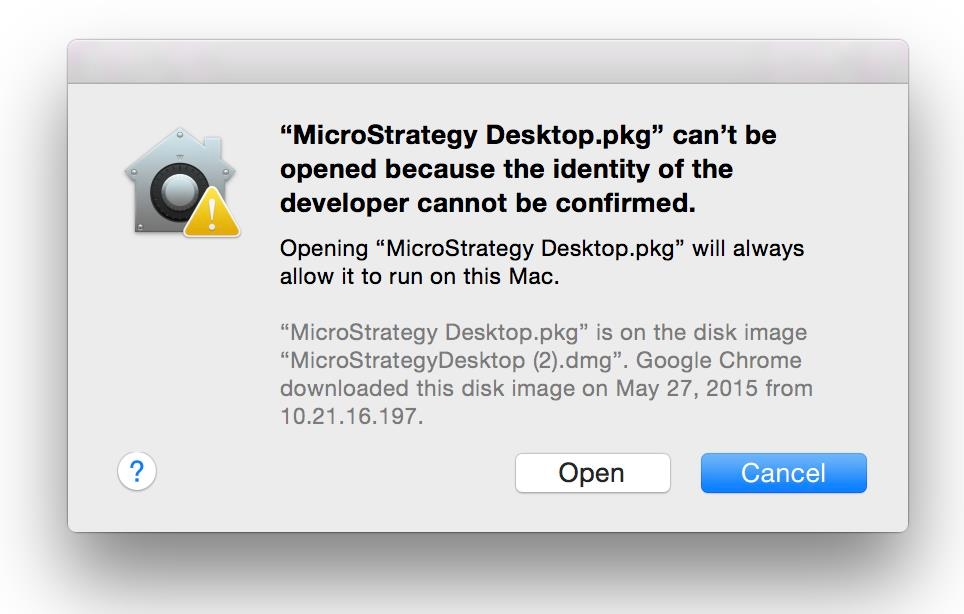This screenshot has width=964, height=614.
Task: Cancel opening the MicroStrategy package
Action: (x=783, y=473)
